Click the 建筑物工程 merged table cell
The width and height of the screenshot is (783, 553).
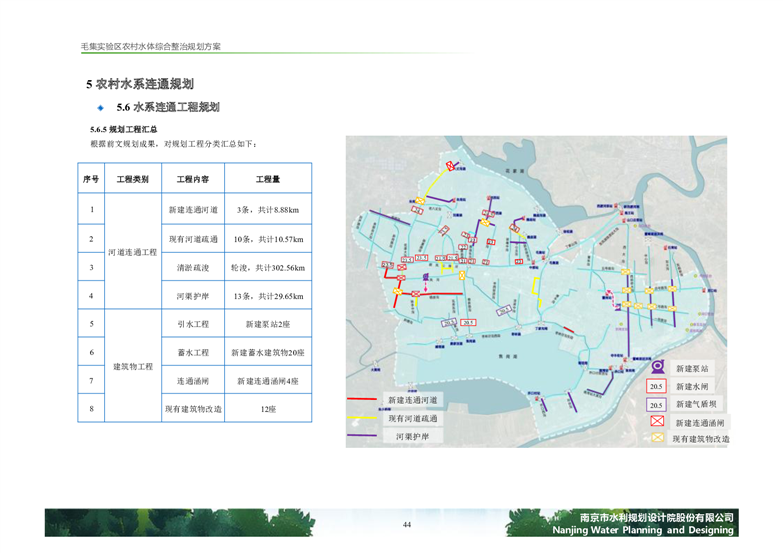132,367
